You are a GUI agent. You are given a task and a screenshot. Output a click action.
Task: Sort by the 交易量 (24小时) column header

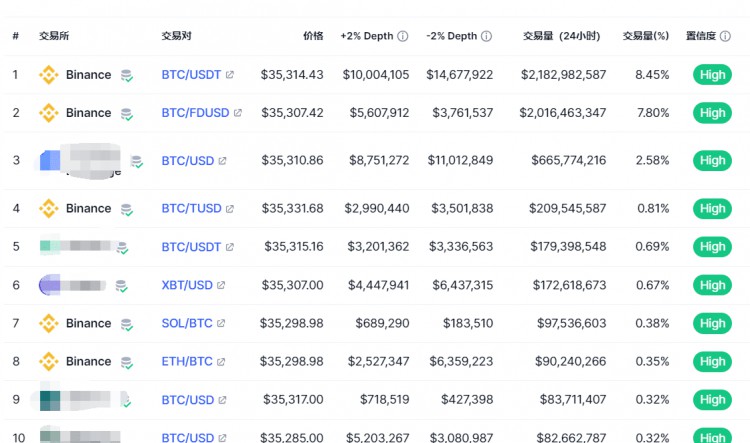[x=562, y=36]
